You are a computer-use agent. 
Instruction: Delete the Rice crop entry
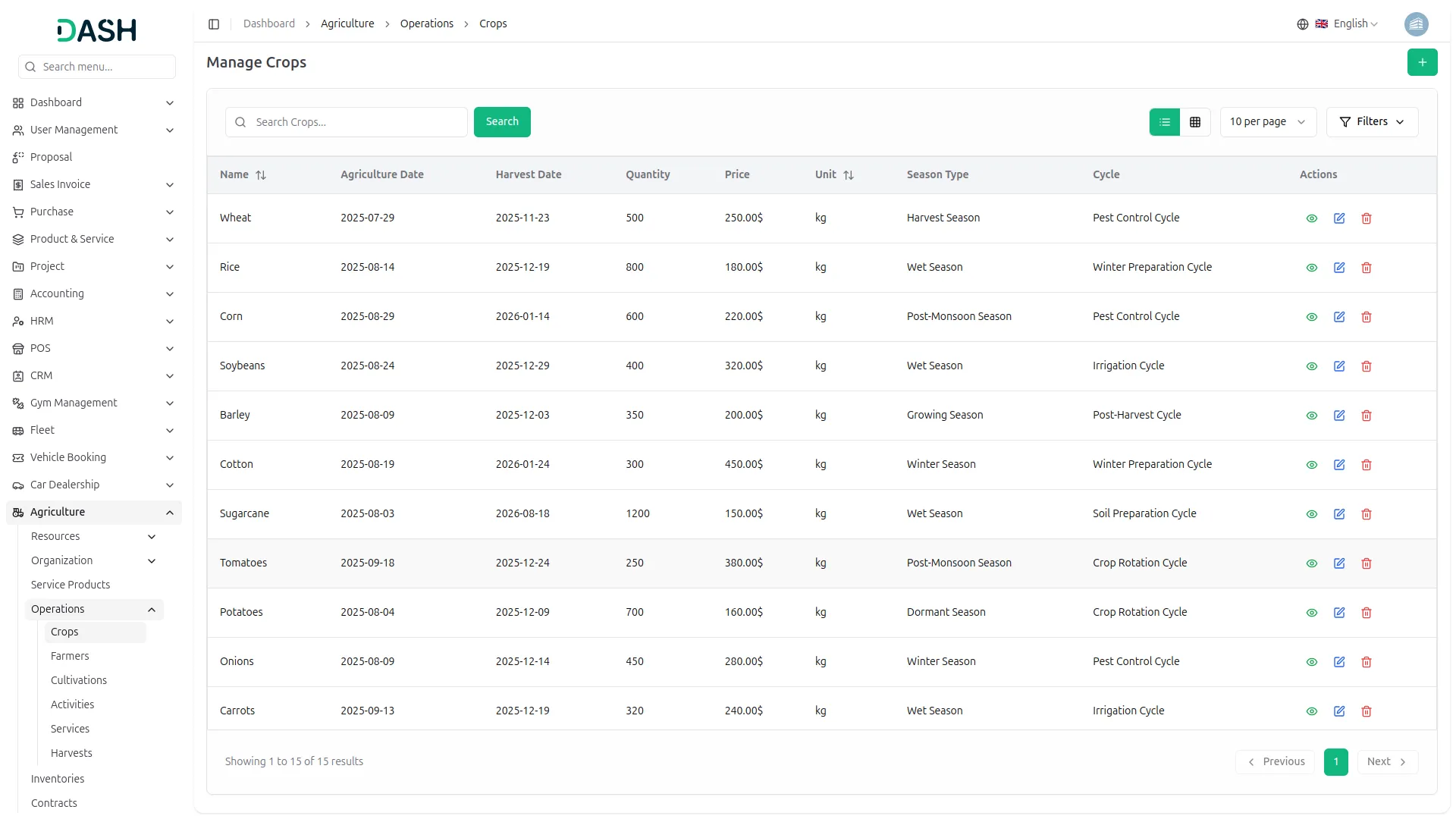(1367, 268)
